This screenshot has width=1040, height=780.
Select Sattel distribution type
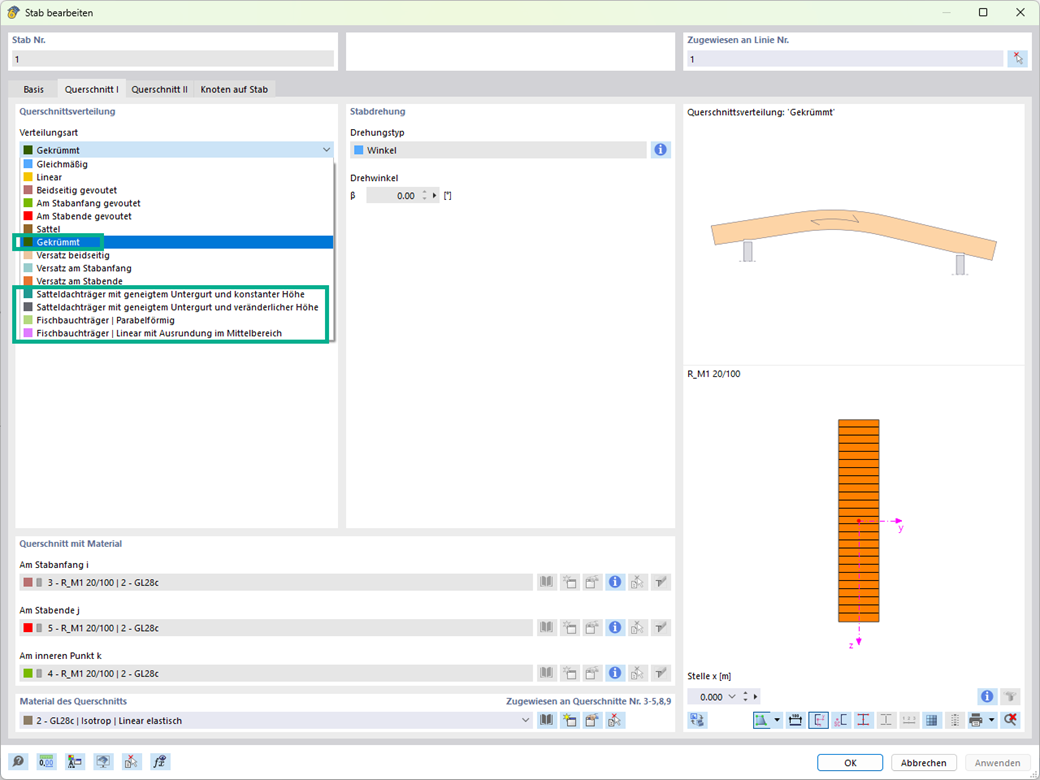point(176,229)
